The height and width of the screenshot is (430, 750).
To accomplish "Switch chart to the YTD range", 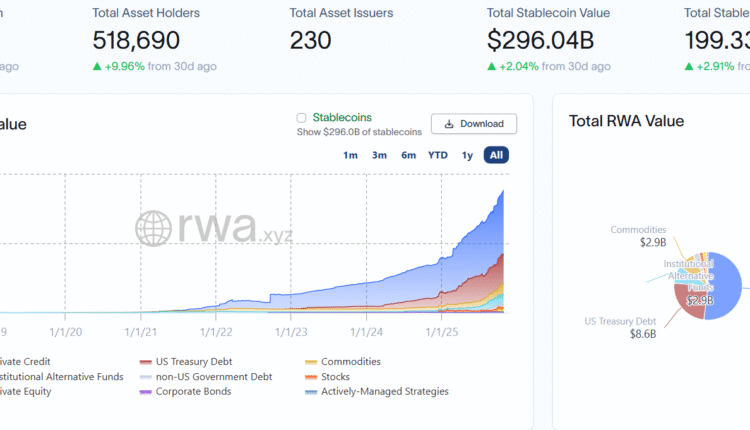I will (x=437, y=155).
